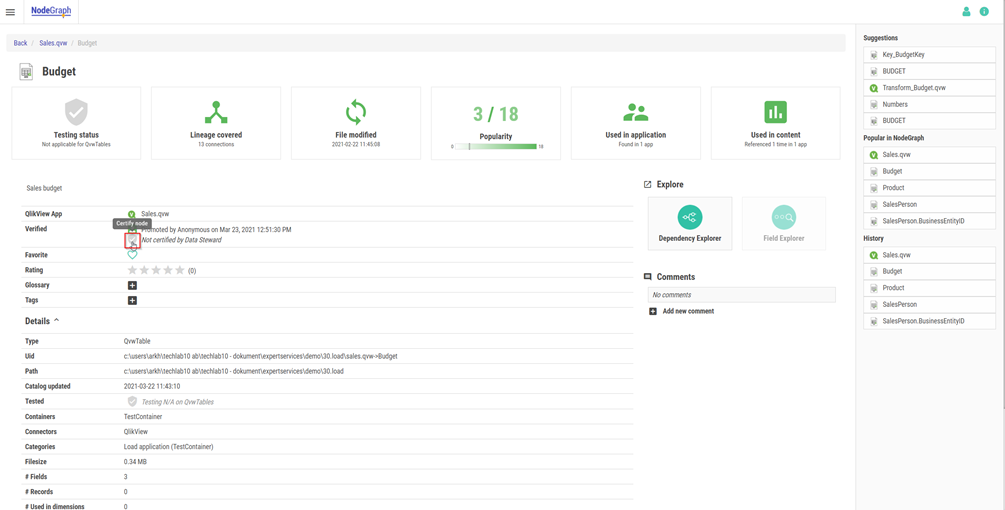Open Sales.qvw link in QlikView App row
1005x510 pixels.
pos(155,214)
